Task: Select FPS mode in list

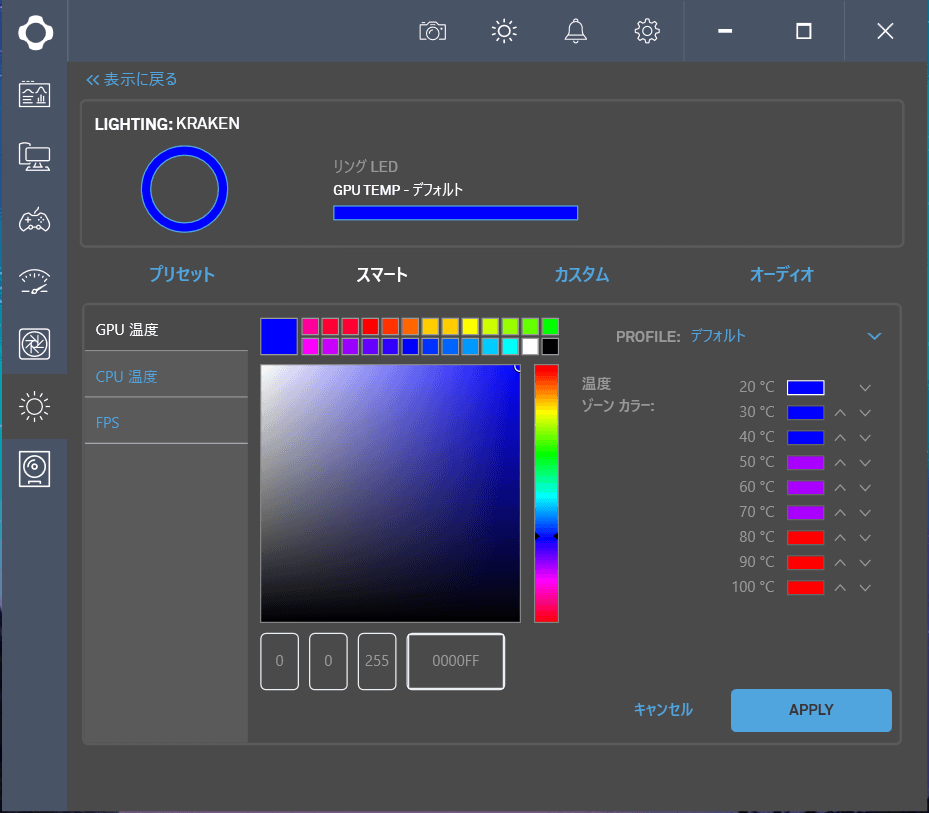Action: pos(166,422)
